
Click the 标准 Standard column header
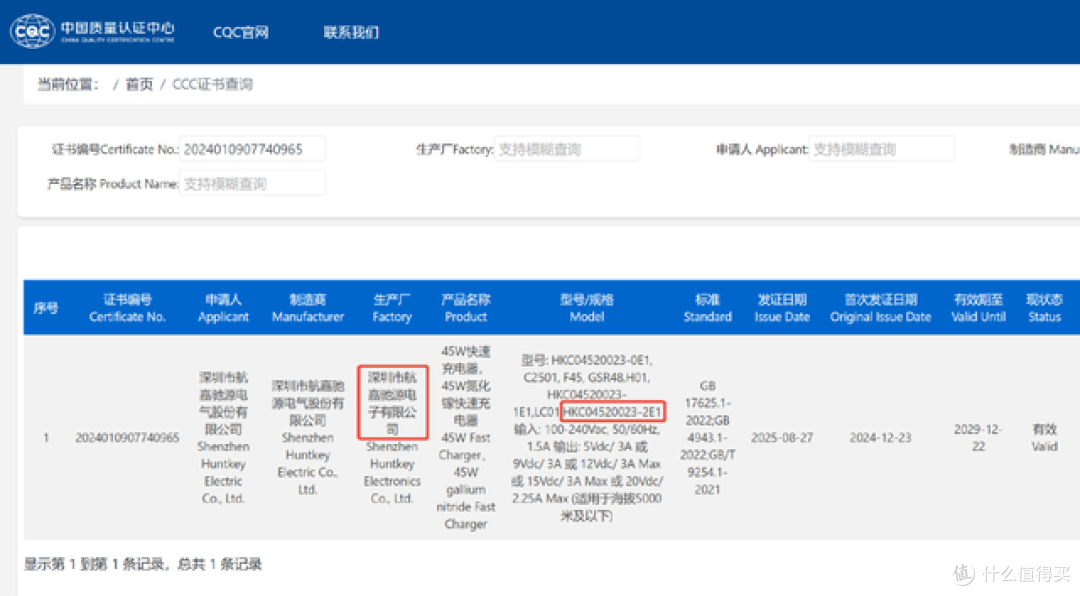[707, 308]
